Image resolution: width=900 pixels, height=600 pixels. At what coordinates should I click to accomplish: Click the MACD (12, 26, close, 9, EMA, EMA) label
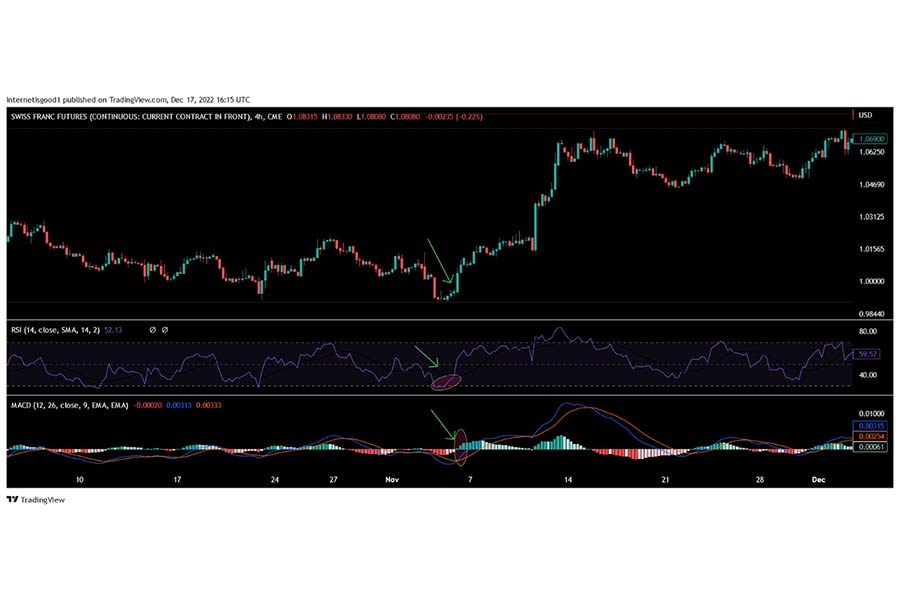69,405
